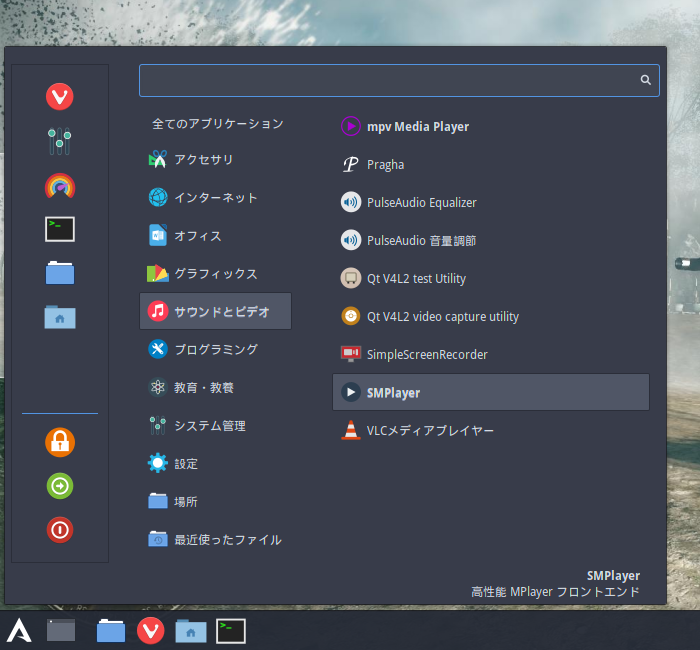Viewport: 700px width, 650px height.
Task: Click the search magnifier icon
Action: [645, 80]
